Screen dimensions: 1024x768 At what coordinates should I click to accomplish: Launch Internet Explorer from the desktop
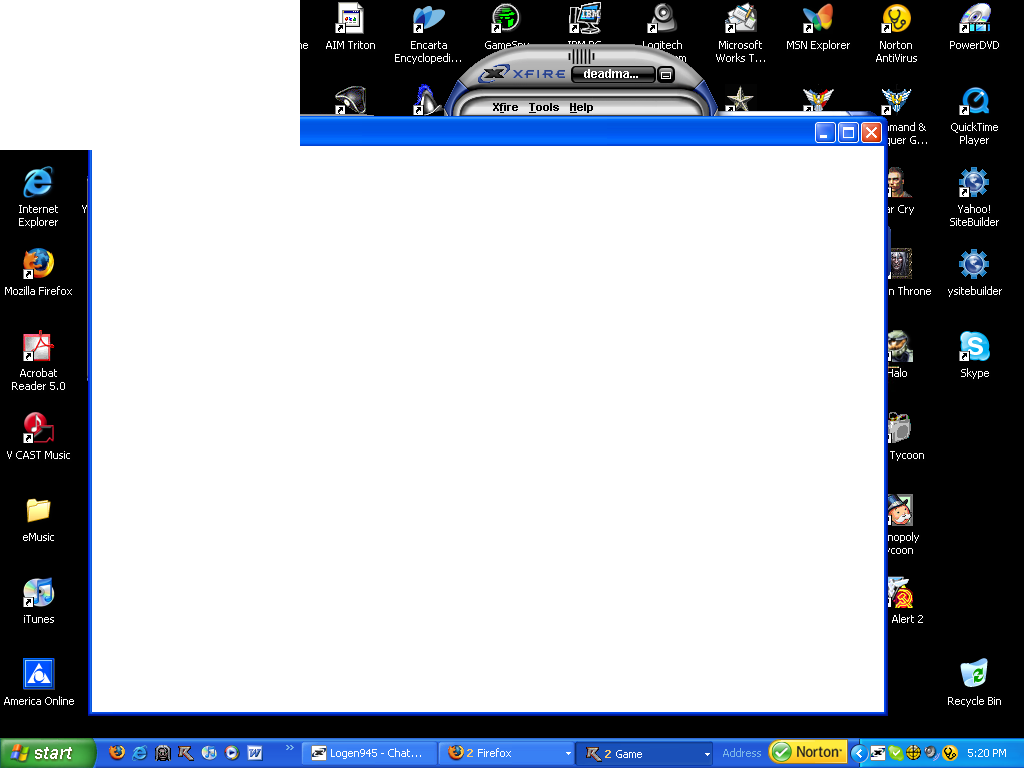38,184
